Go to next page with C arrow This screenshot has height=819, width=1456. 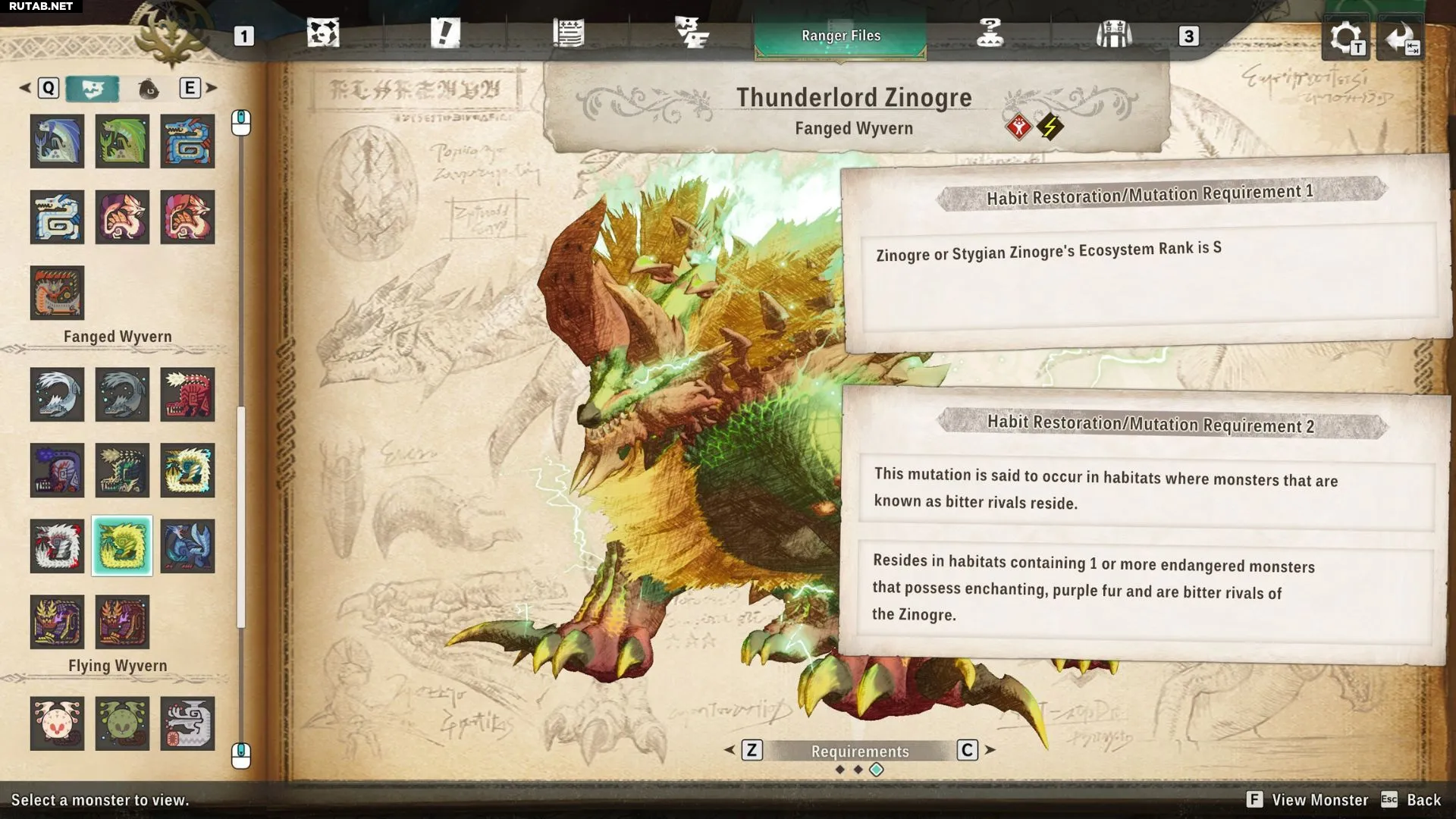click(968, 750)
